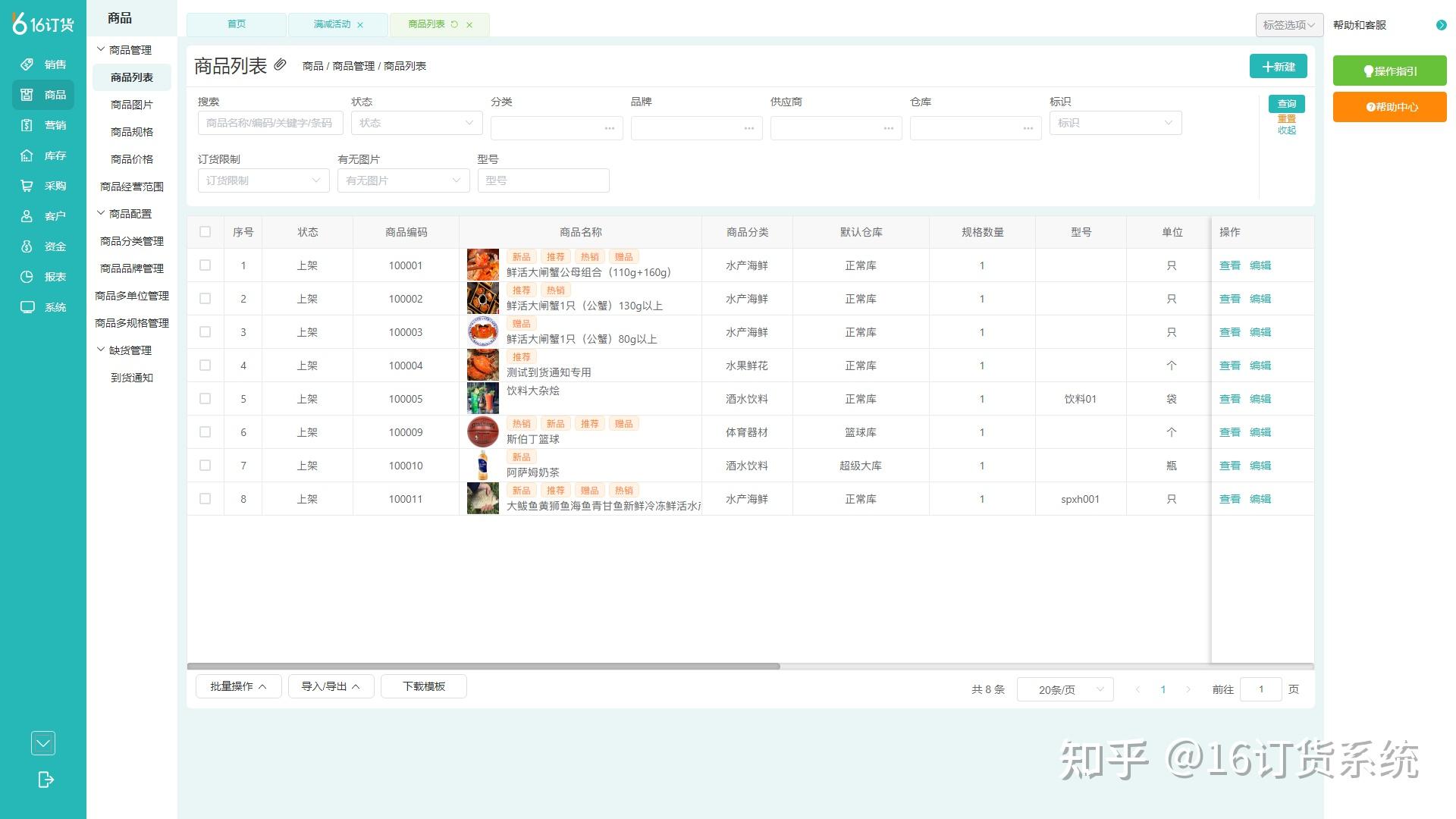
Task: Open the 标识 filter dropdown
Action: pos(1115,123)
